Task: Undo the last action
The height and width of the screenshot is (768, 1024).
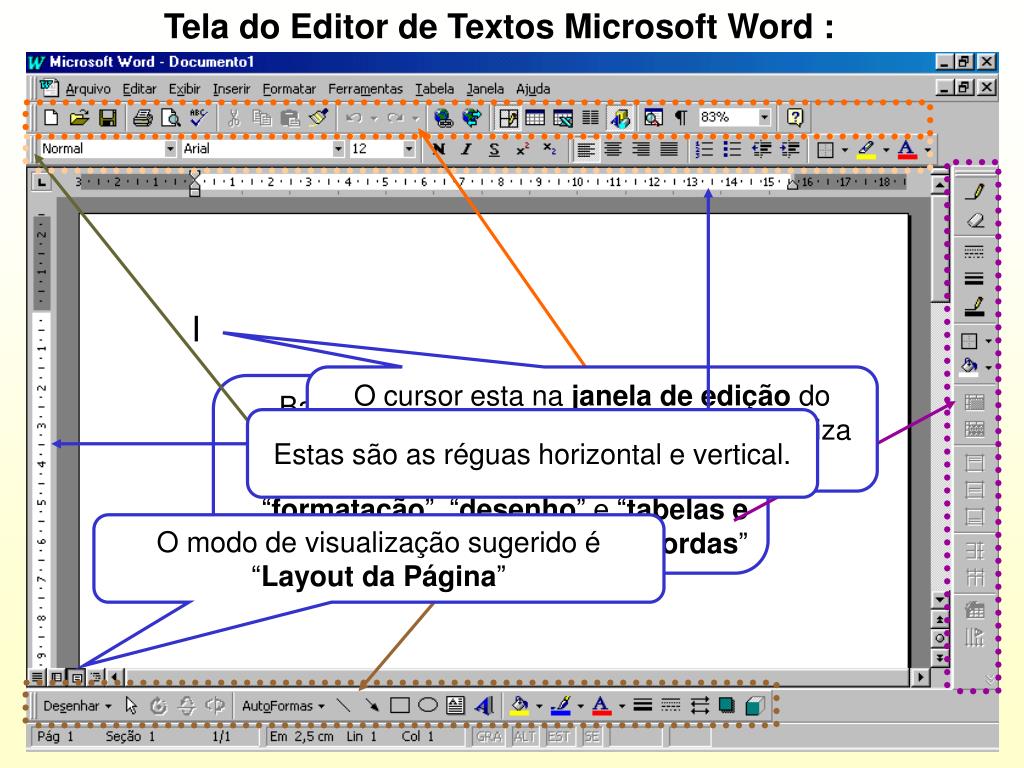Action: tap(354, 118)
